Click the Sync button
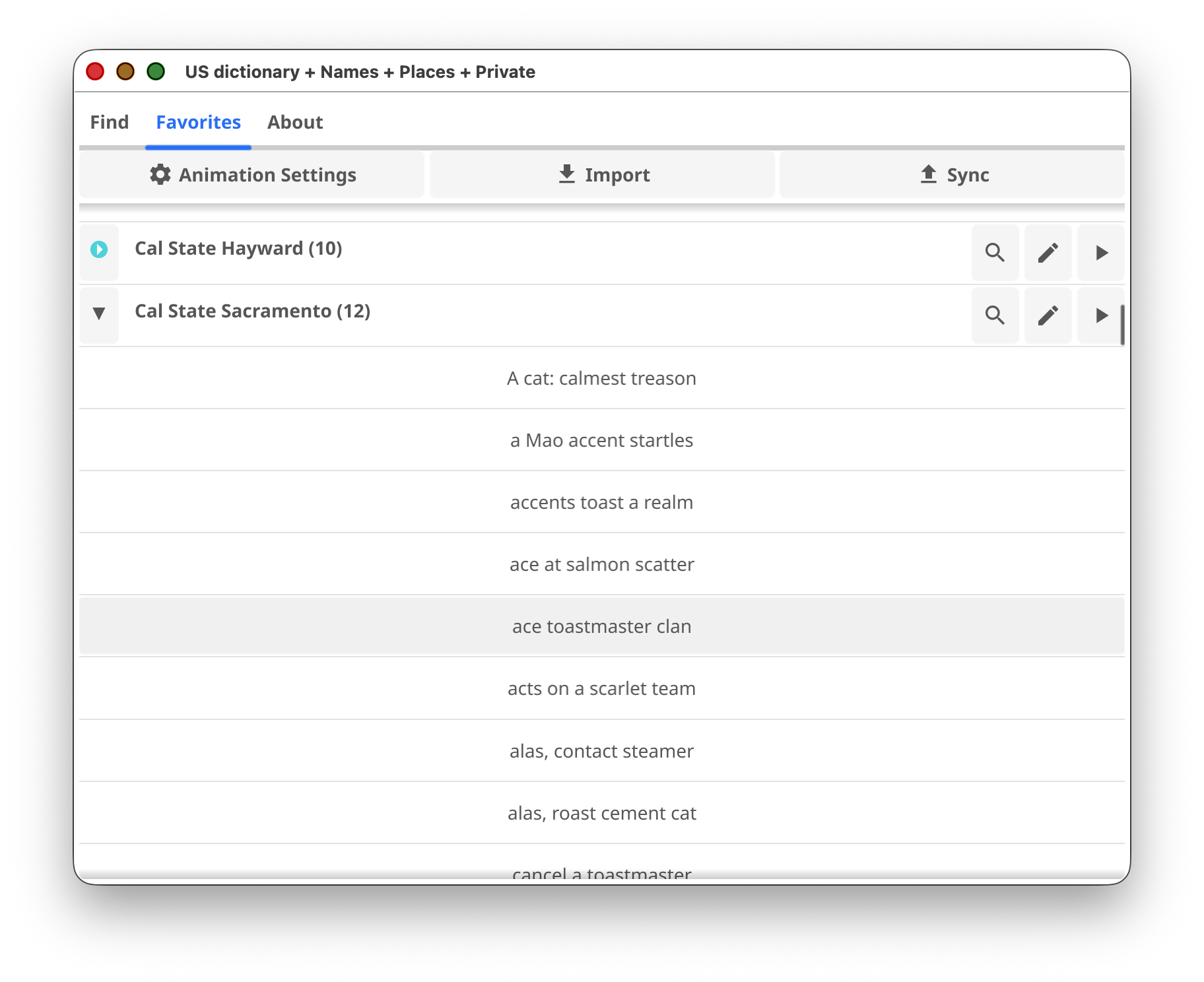 (x=953, y=175)
